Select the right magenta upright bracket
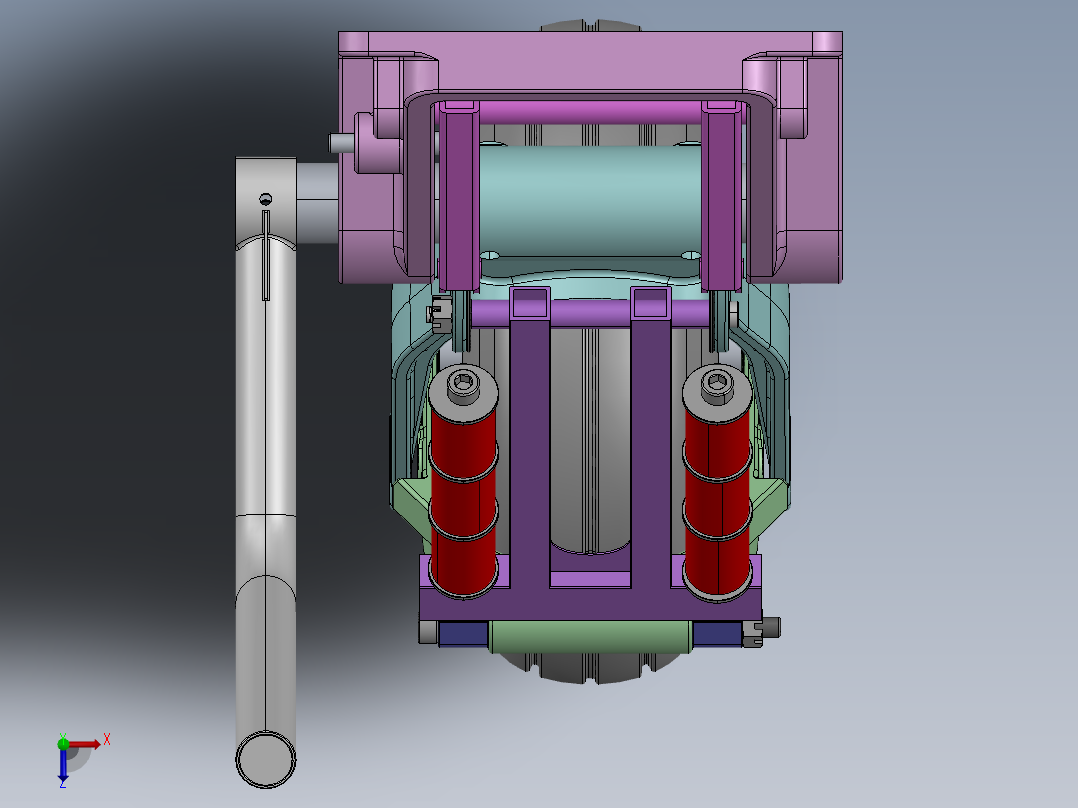Image resolution: width=1078 pixels, height=808 pixels. [721, 196]
